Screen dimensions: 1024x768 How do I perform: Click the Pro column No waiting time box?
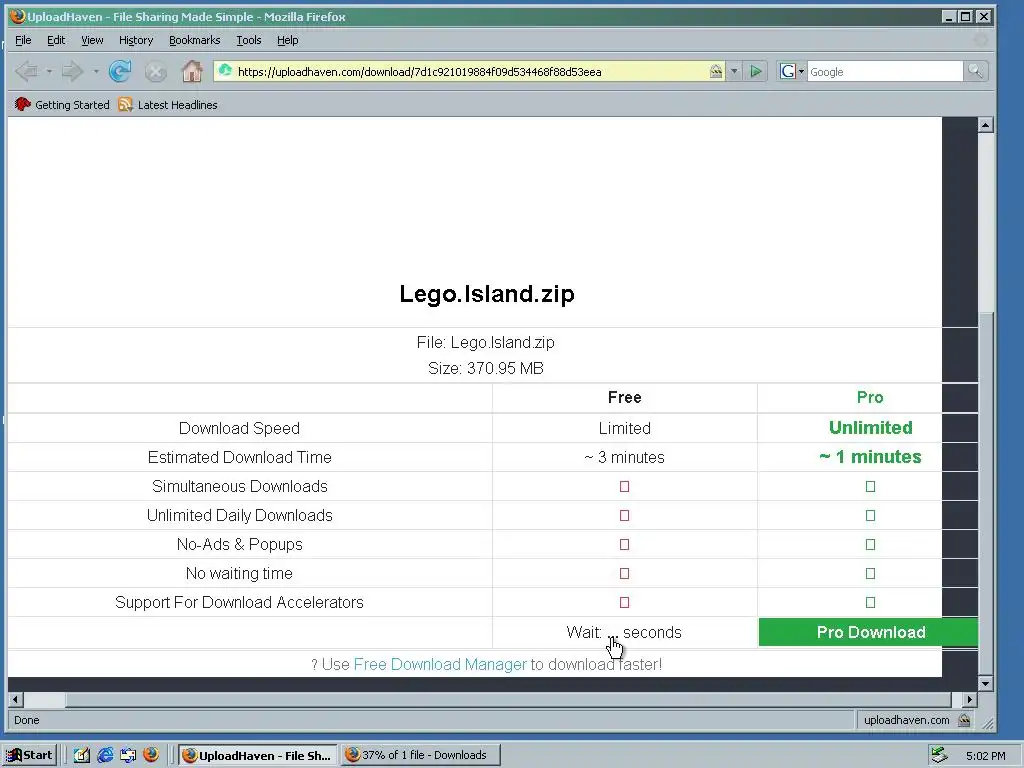tap(870, 573)
